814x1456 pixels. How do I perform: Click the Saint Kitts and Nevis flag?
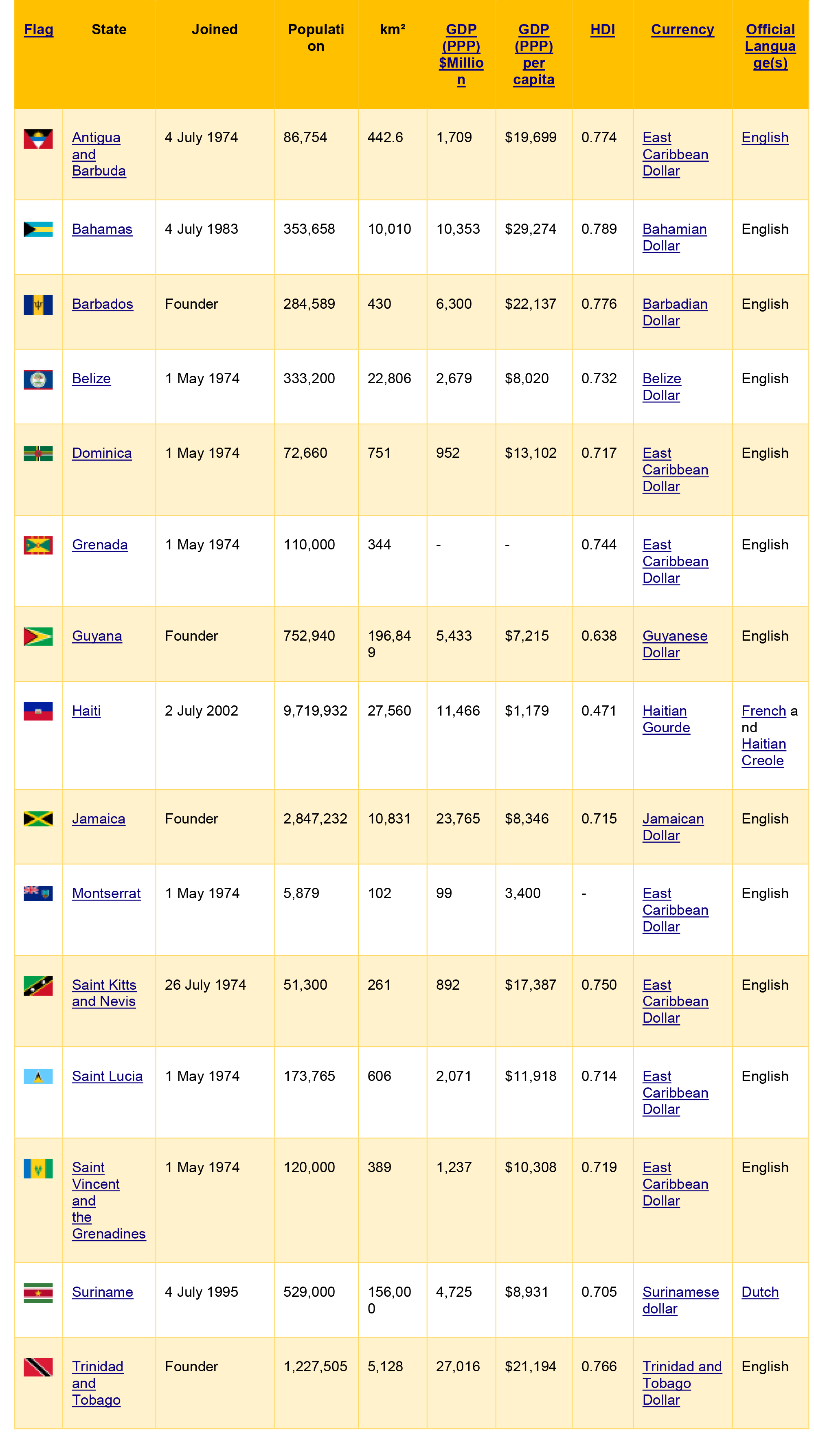[38, 986]
